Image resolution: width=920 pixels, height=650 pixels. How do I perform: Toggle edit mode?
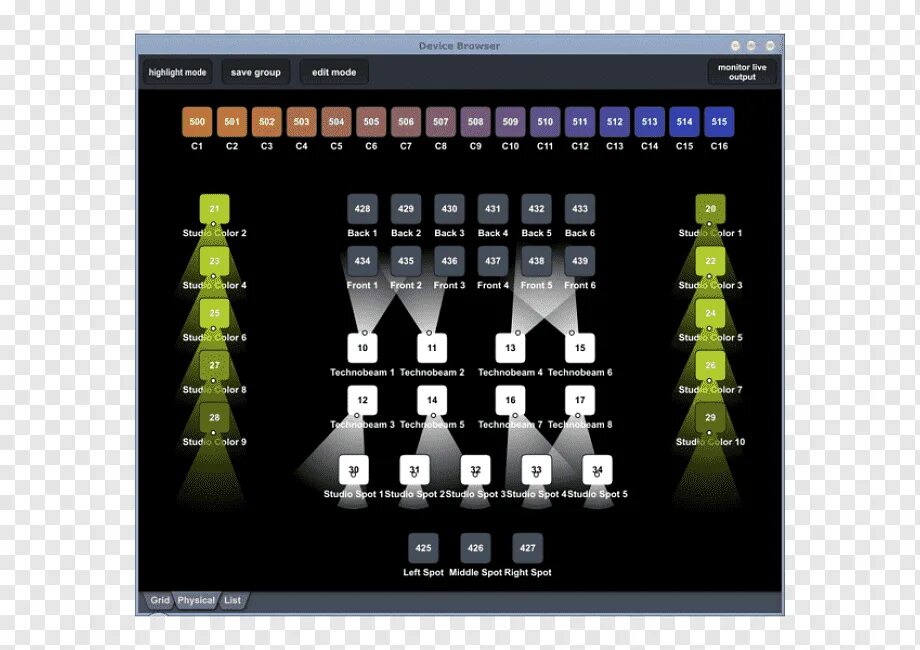coord(334,72)
